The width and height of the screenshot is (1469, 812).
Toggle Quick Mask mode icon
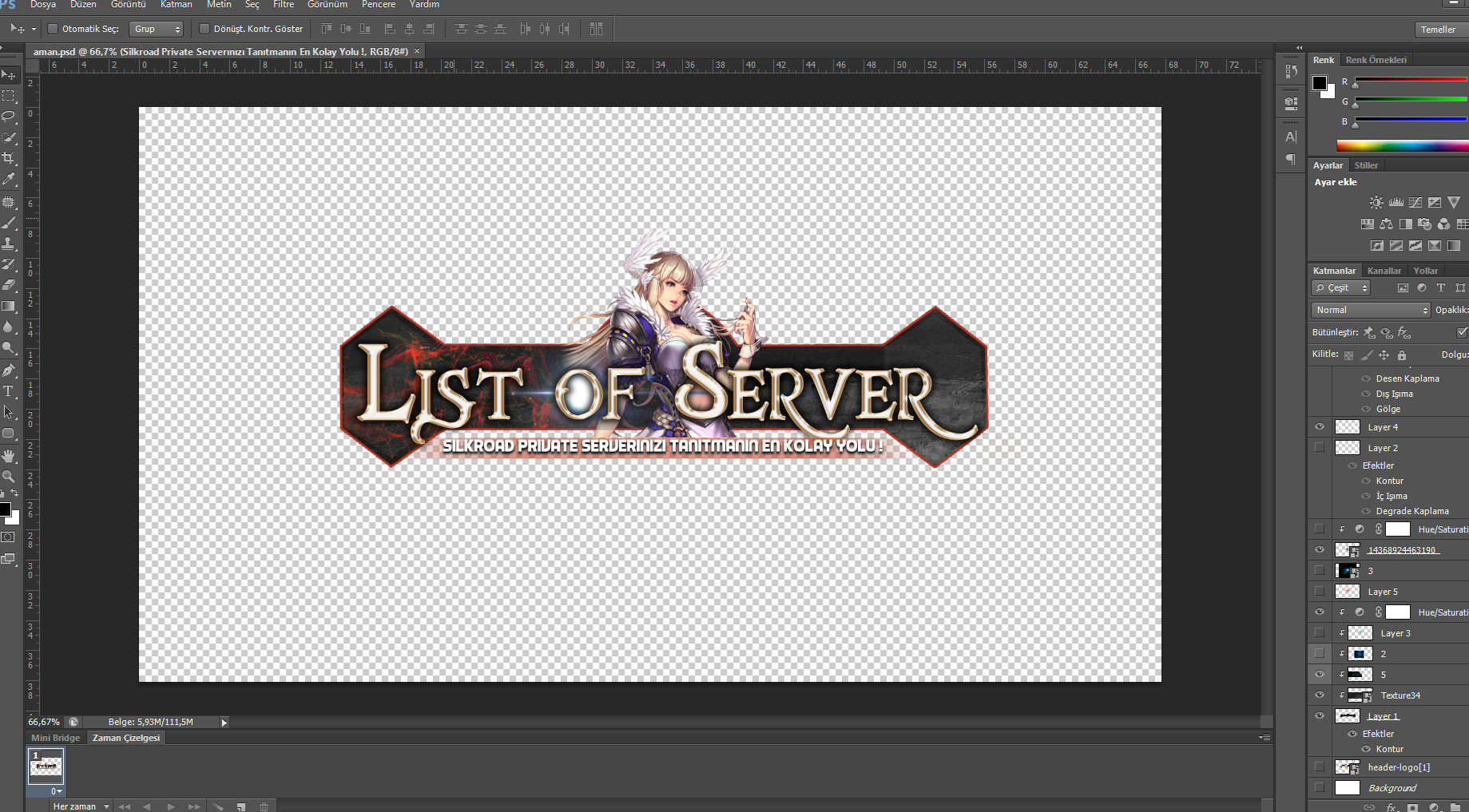pyautogui.click(x=8, y=537)
